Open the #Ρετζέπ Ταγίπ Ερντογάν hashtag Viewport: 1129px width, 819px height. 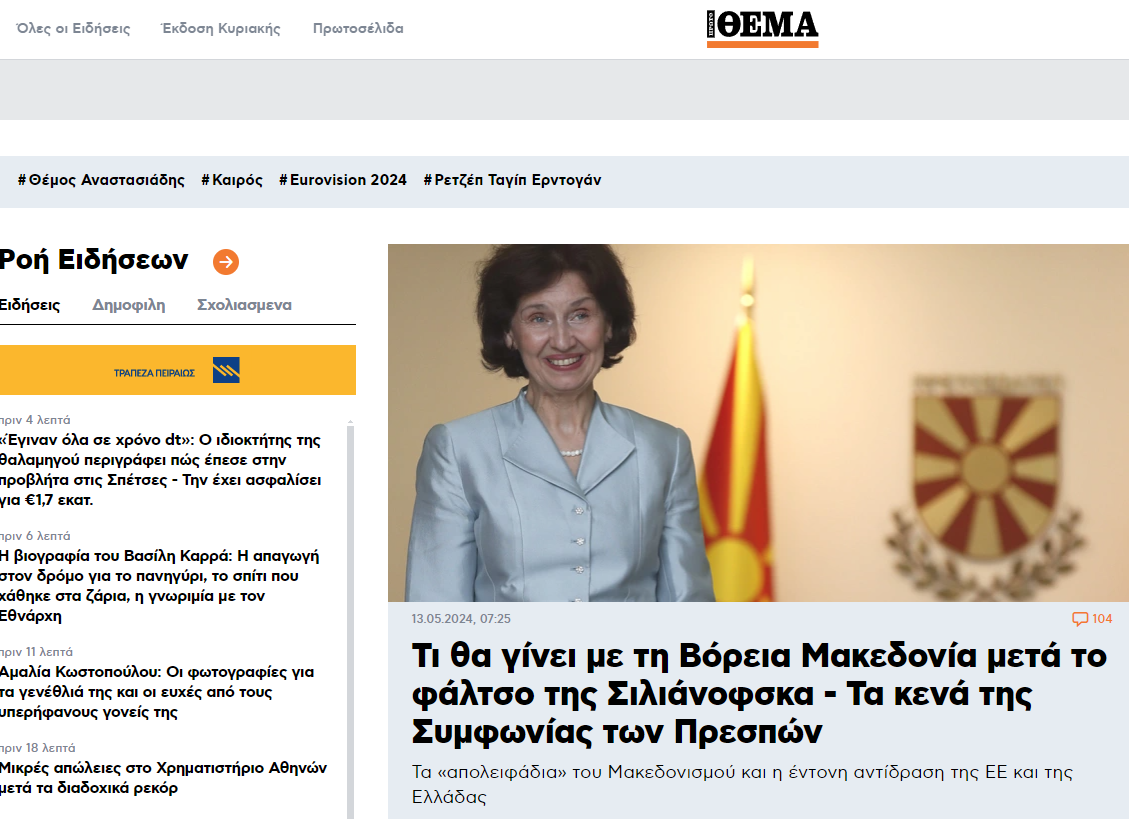(x=512, y=180)
